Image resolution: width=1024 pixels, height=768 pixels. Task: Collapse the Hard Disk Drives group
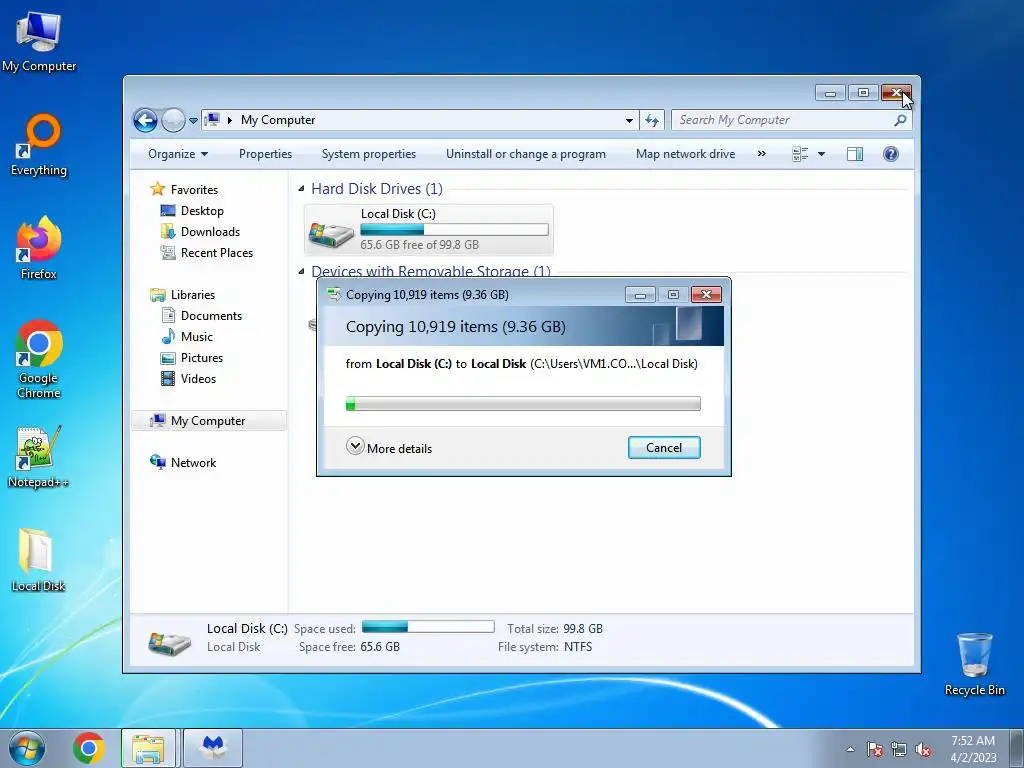(301, 189)
